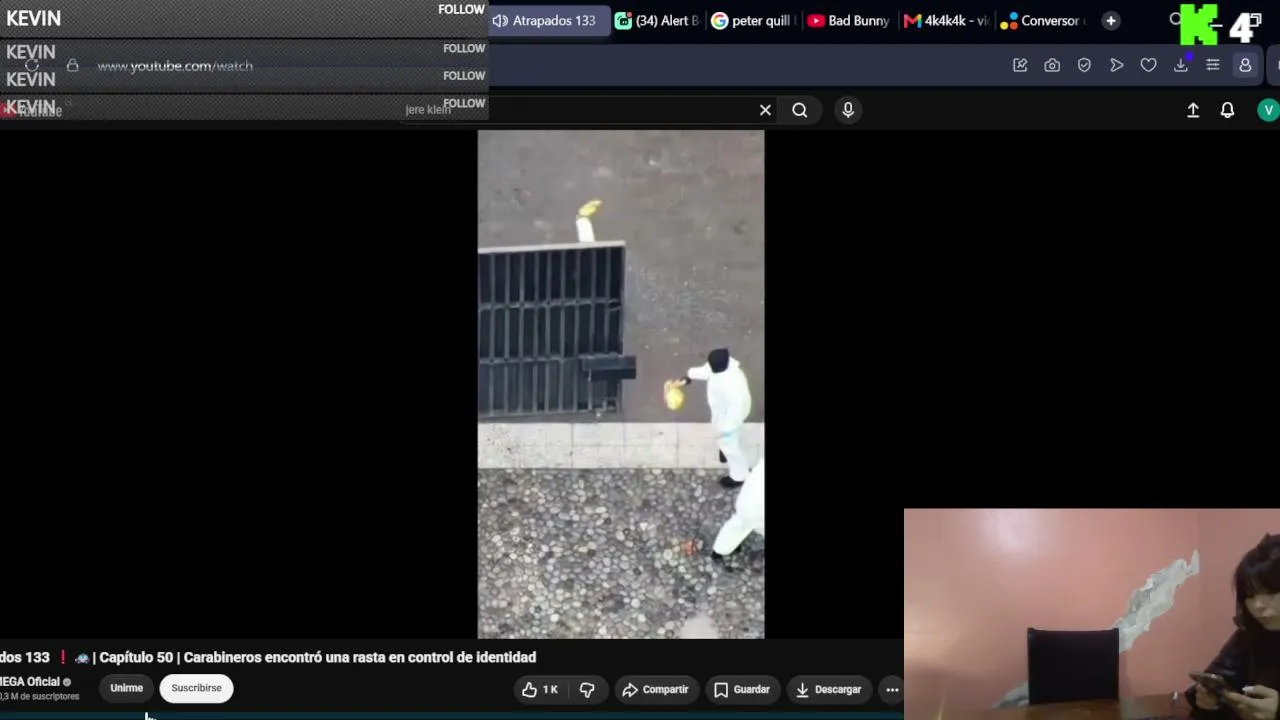Image resolution: width=1280 pixels, height=720 pixels.
Task: Open the peter quill Google tab
Action: click(x=751, y=21)
